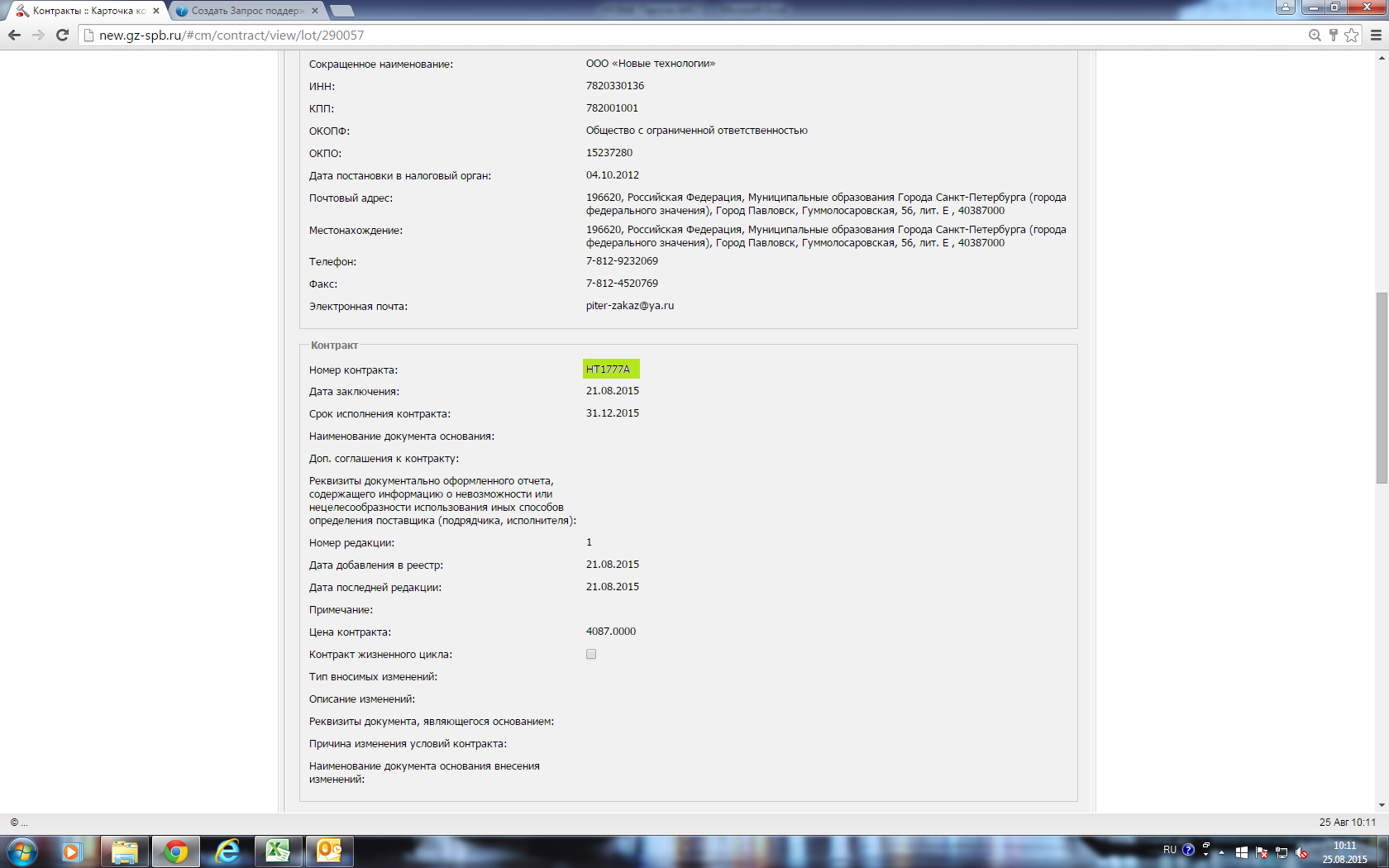Open Excel from the taskbar

pyautogui.click(x=278, y=851)
